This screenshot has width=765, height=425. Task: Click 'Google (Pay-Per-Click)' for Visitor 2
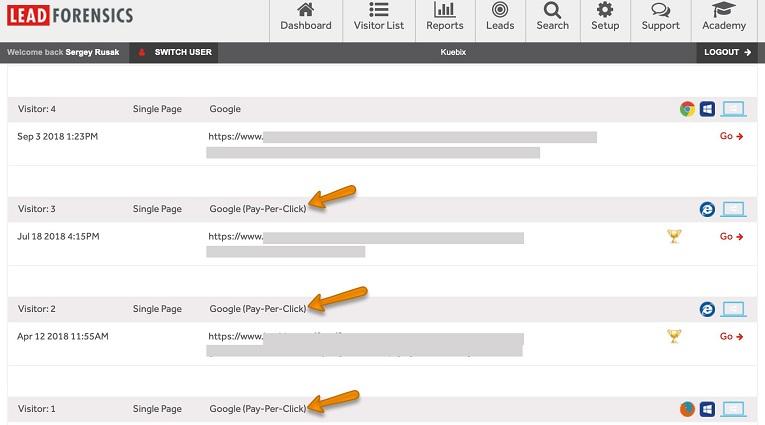(258, 309)
